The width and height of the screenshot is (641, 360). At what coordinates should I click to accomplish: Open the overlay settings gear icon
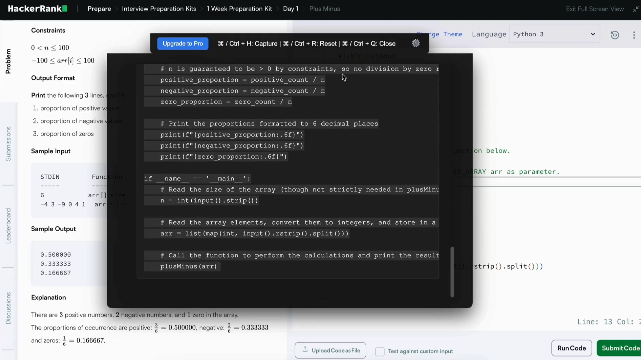point(416,43)
